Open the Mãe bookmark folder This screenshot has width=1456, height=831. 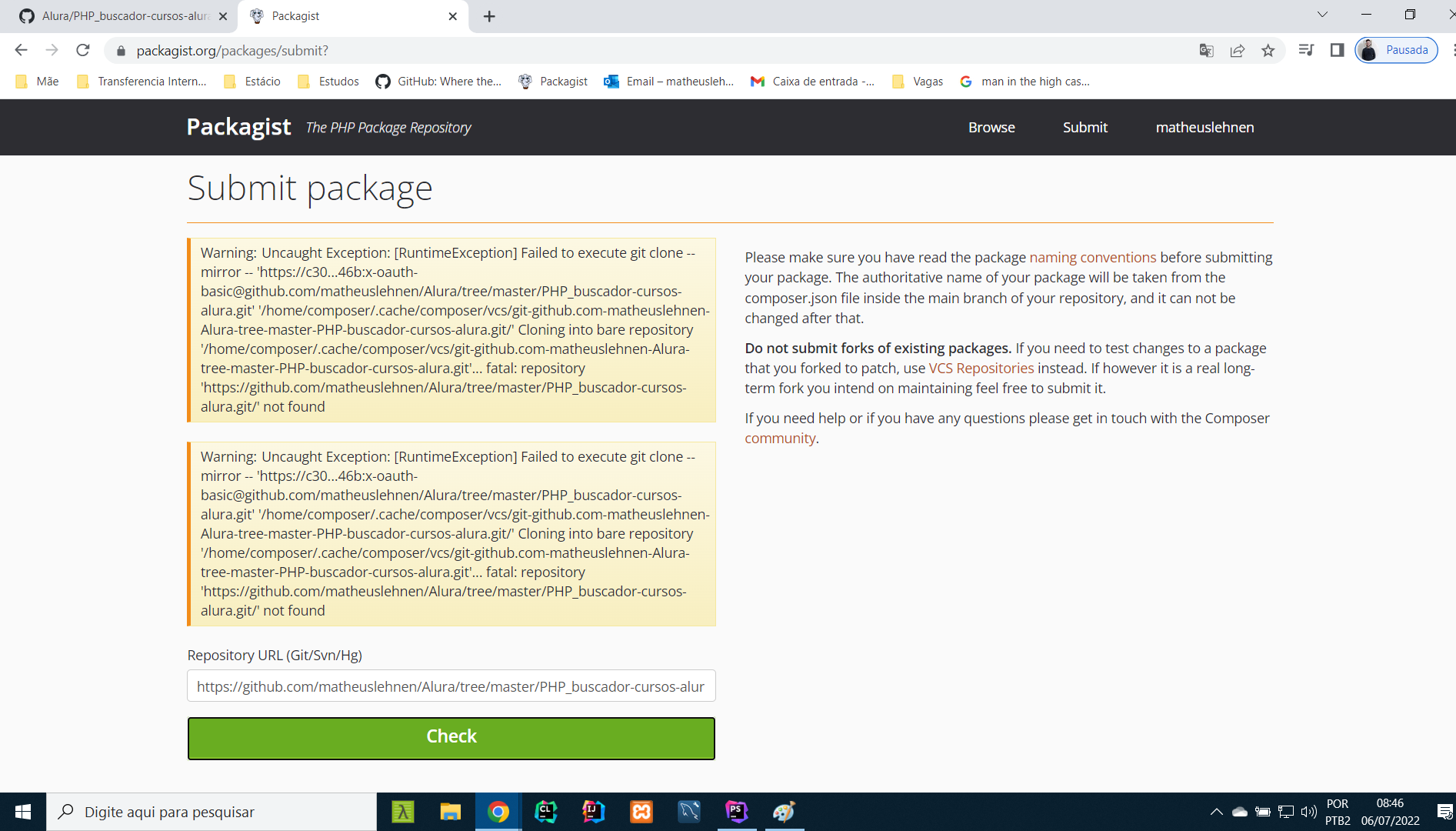(x=37, y=82)
